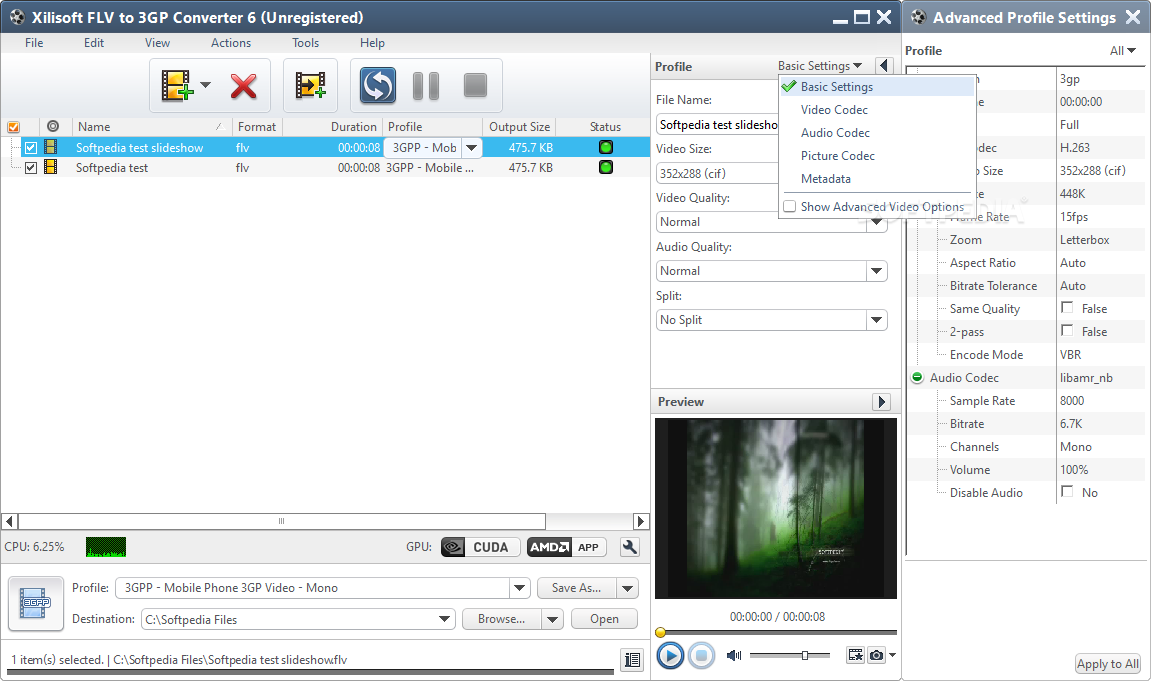Open the bottom Profile combo box dropdown
Image resolution: width=1151 pixels, height=681 pixels.
pyautogui.click(x=520, y=588)
